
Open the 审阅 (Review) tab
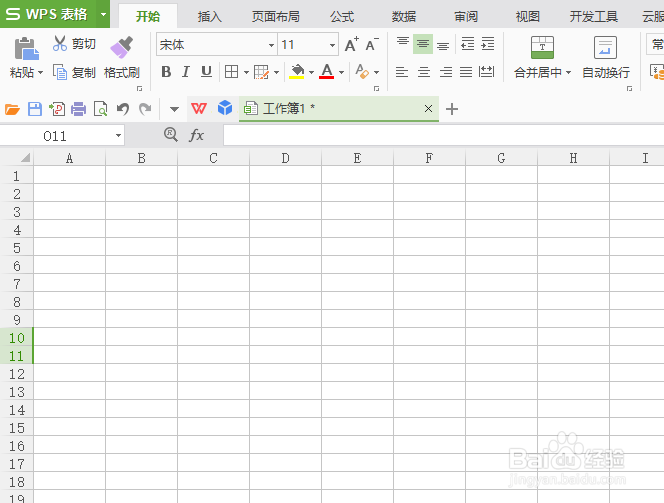(x=466, y=17)
